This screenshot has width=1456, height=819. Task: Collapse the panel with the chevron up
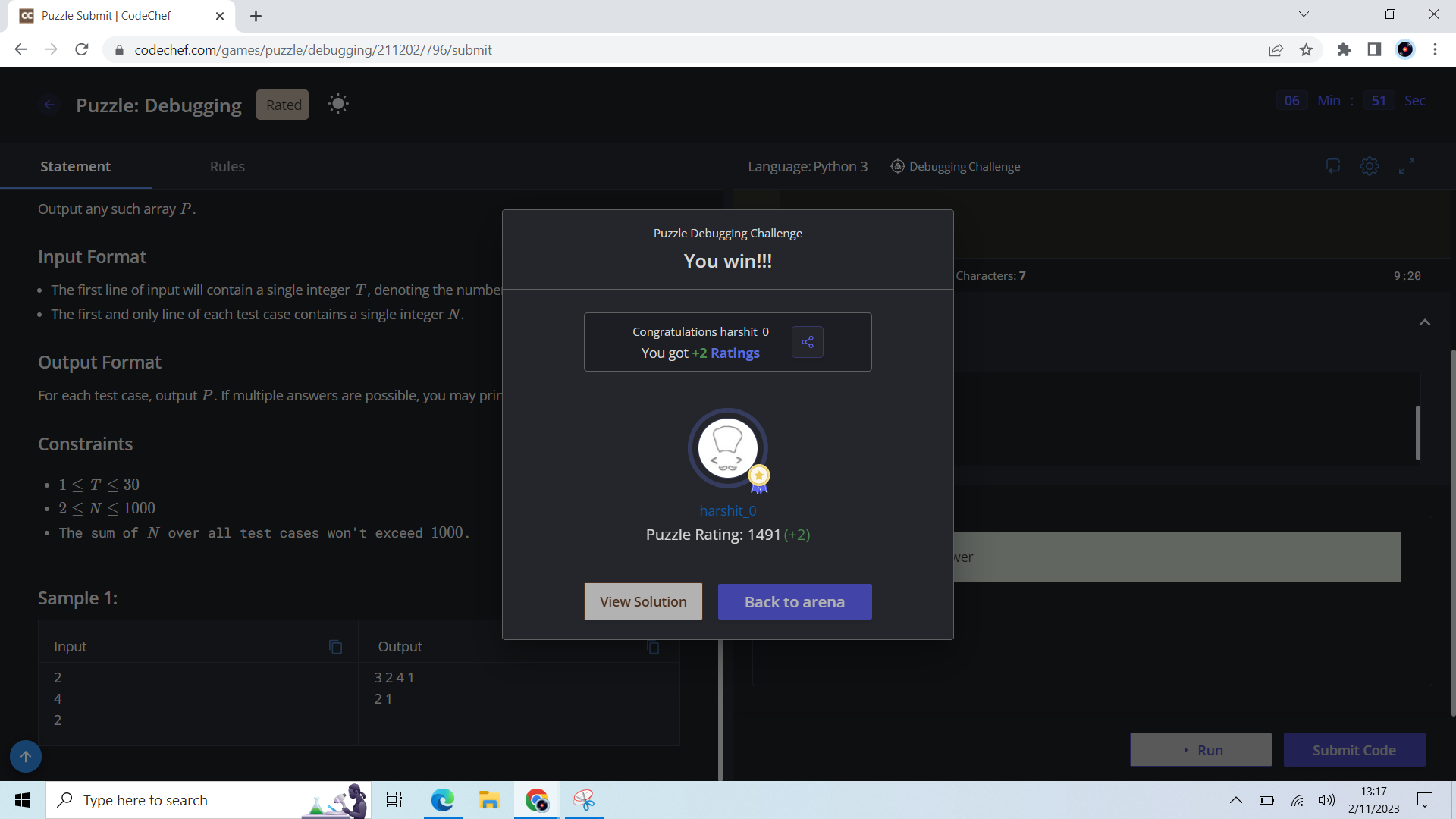click(1425, 322)
